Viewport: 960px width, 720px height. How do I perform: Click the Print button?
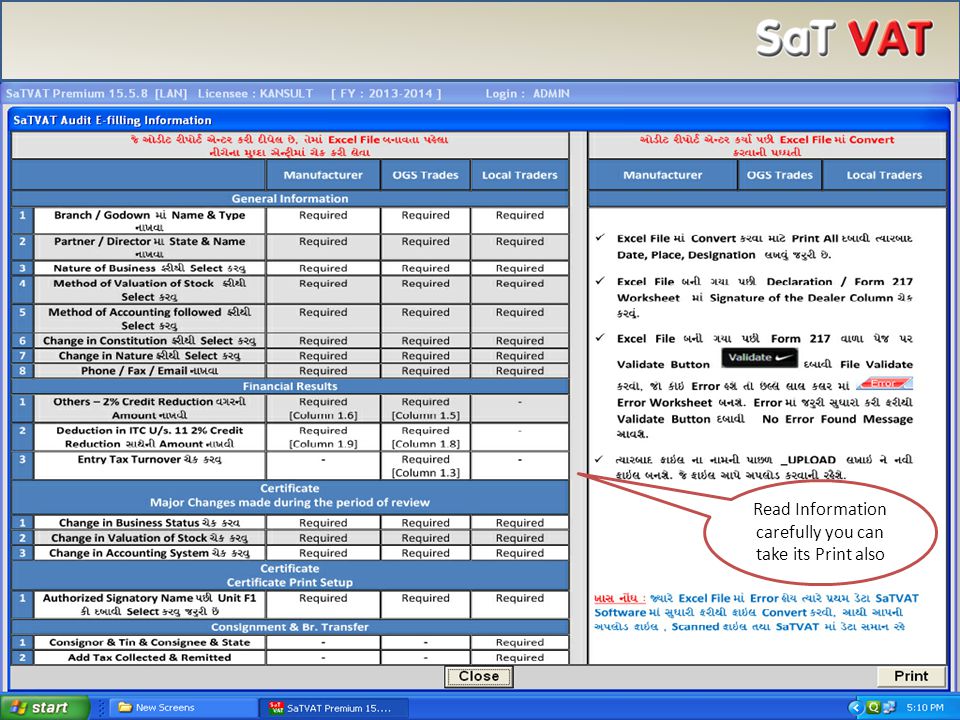click(911, 676)
